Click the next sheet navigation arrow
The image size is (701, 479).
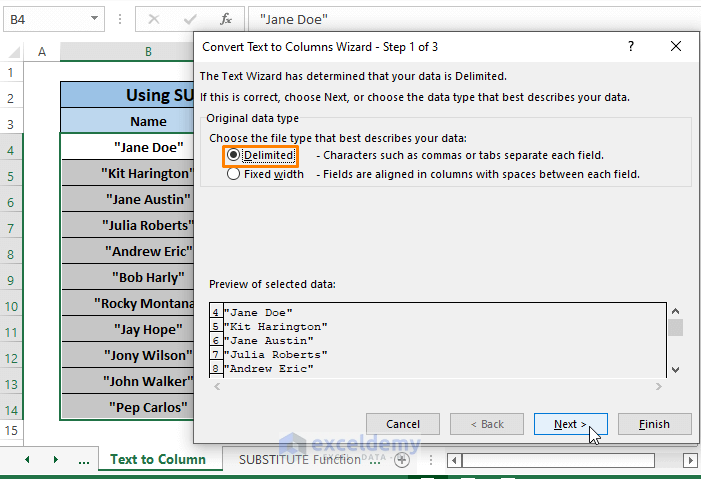pos(56,459)
